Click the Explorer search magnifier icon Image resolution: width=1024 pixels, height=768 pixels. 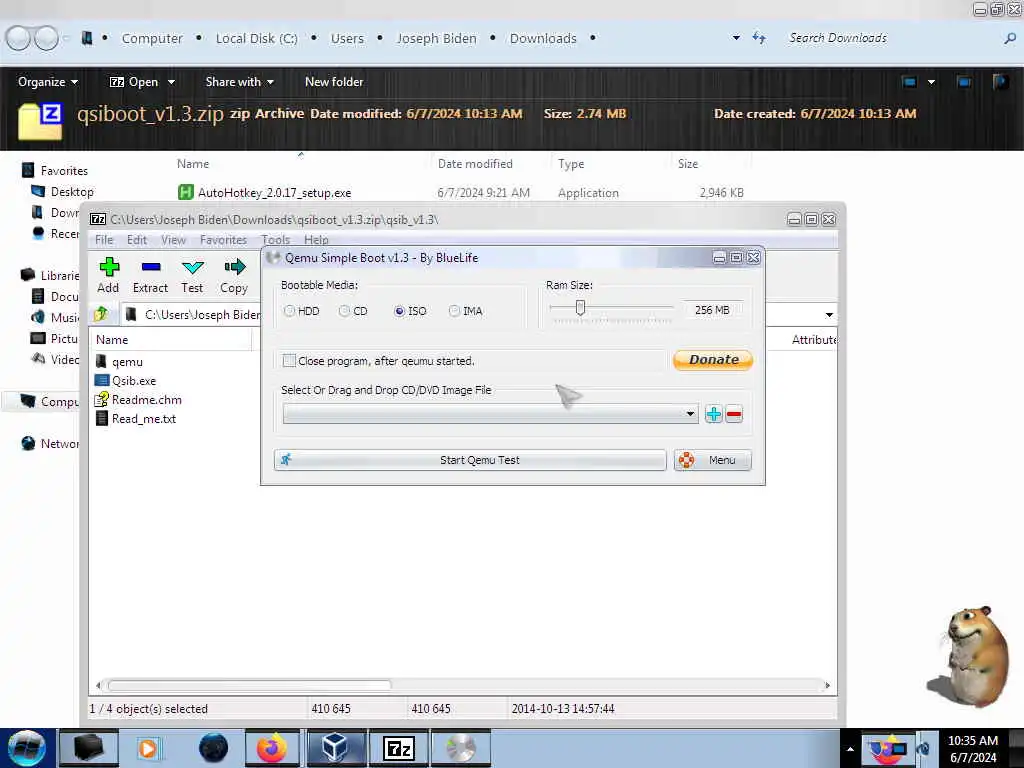click(1010, 39)
